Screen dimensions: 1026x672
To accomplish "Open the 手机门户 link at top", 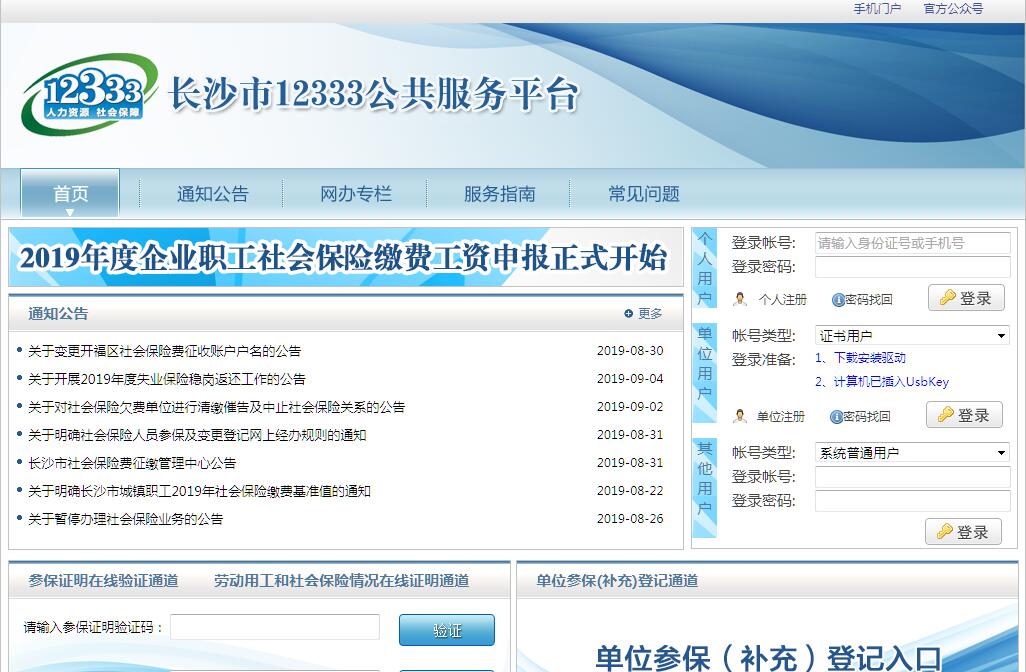I will 876,9.
